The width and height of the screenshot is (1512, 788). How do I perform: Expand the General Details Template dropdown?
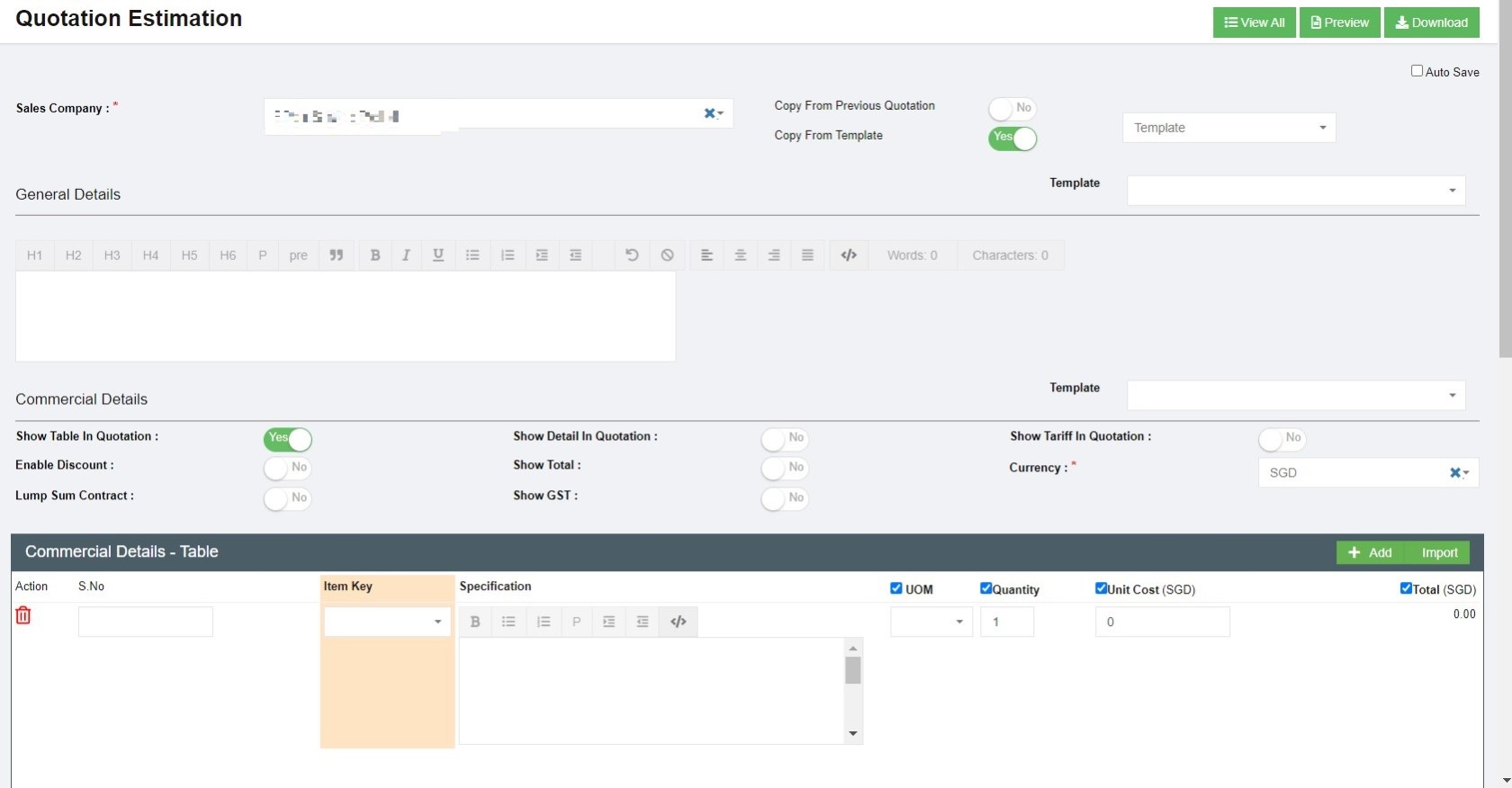coord(1296,191)
